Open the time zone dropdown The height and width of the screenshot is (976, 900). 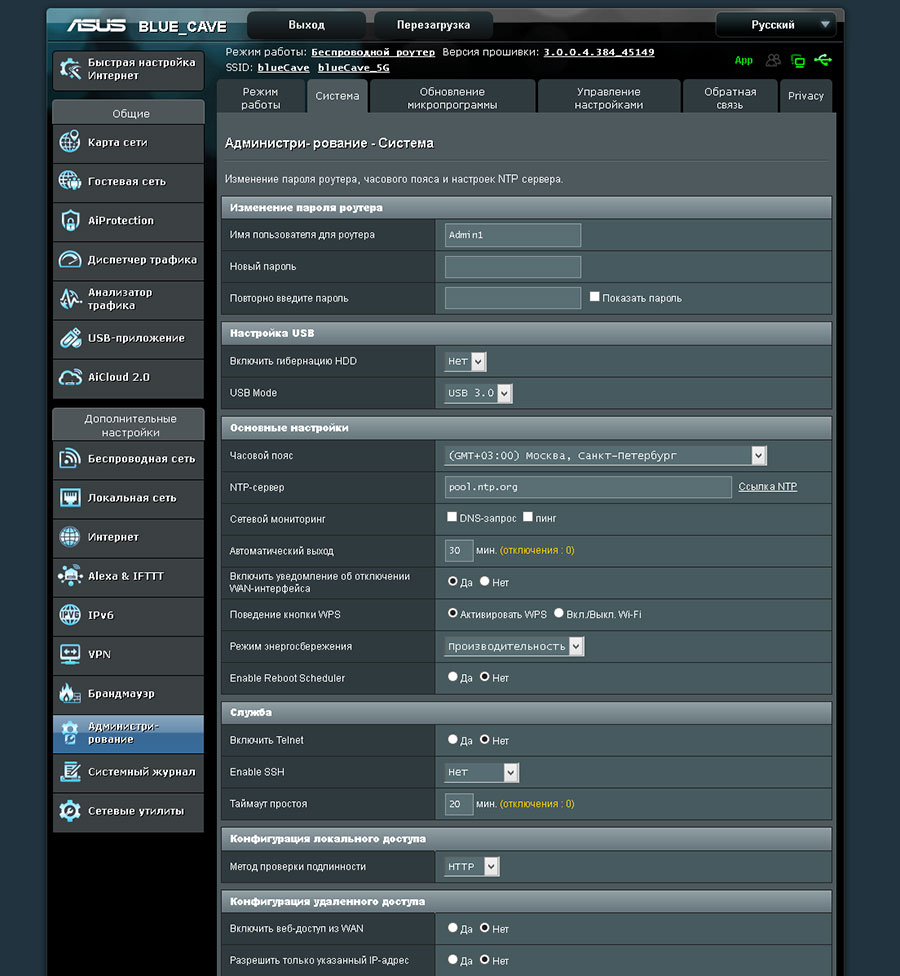click(x=605, y=456)
